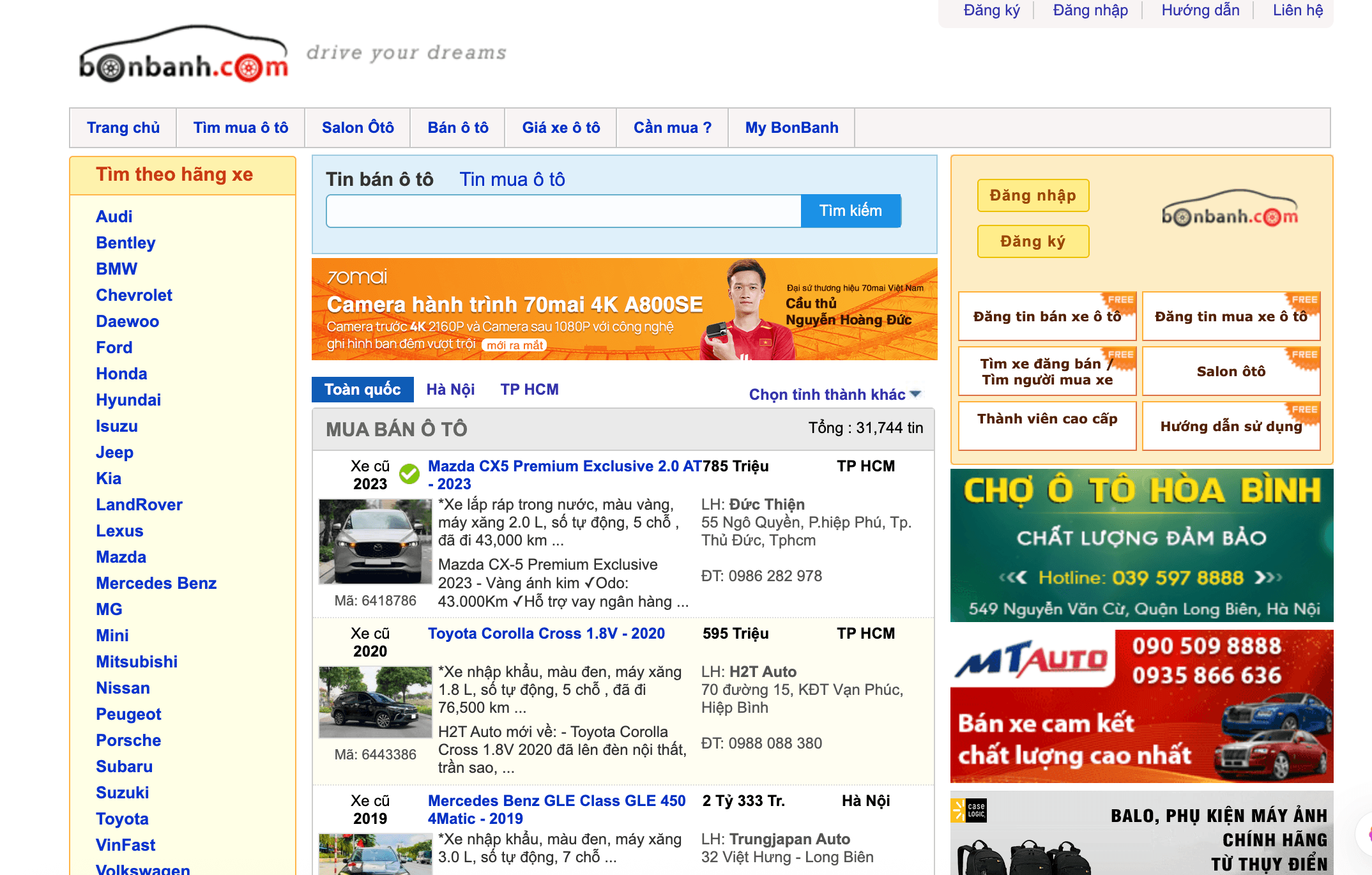
Task: Open the Toyota Corolla Cross car thumbnail
Action: click(x=376, y=702)
